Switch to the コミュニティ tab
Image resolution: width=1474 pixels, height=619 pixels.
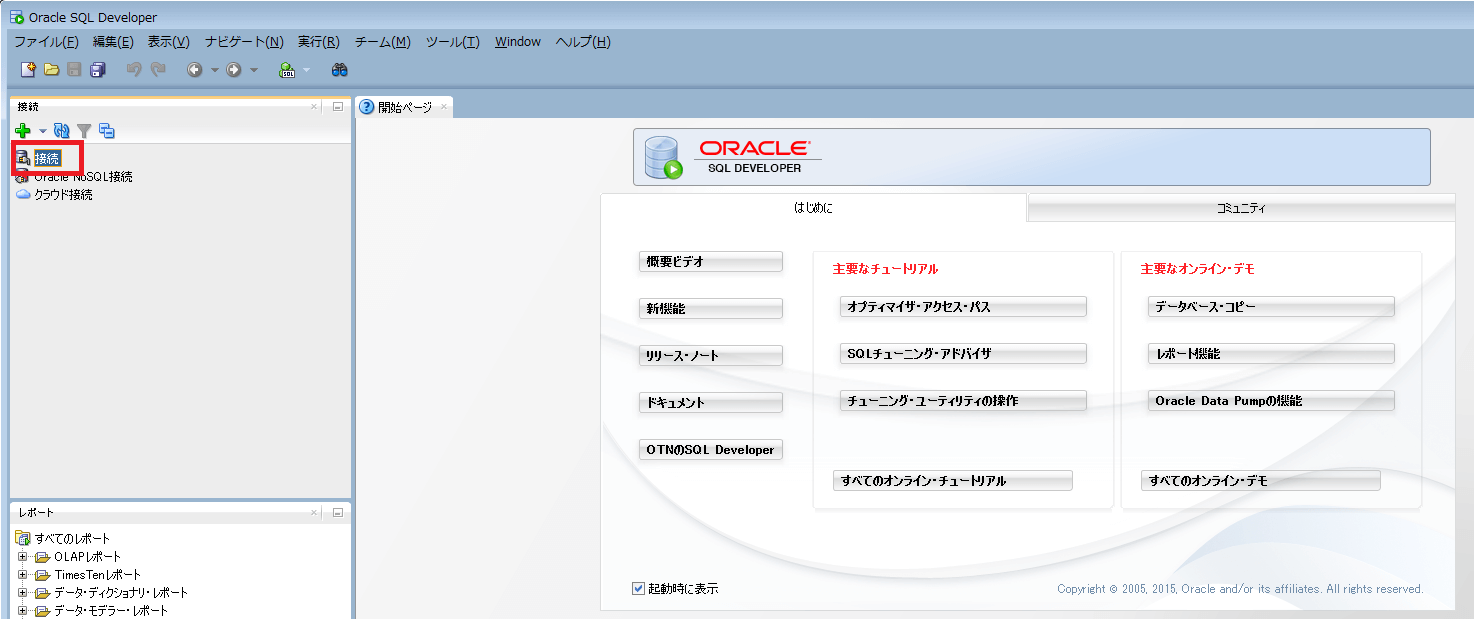pyautogui.click(x=1240, y=208)
